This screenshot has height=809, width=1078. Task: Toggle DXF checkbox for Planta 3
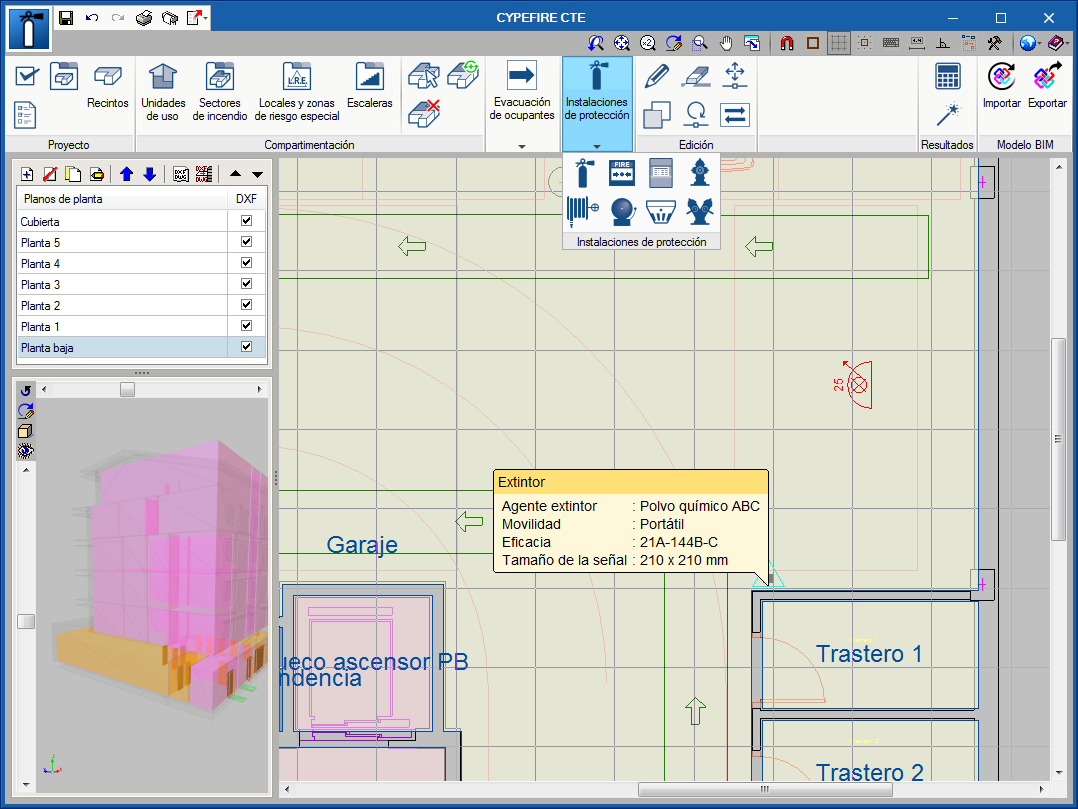coord(246,285)
